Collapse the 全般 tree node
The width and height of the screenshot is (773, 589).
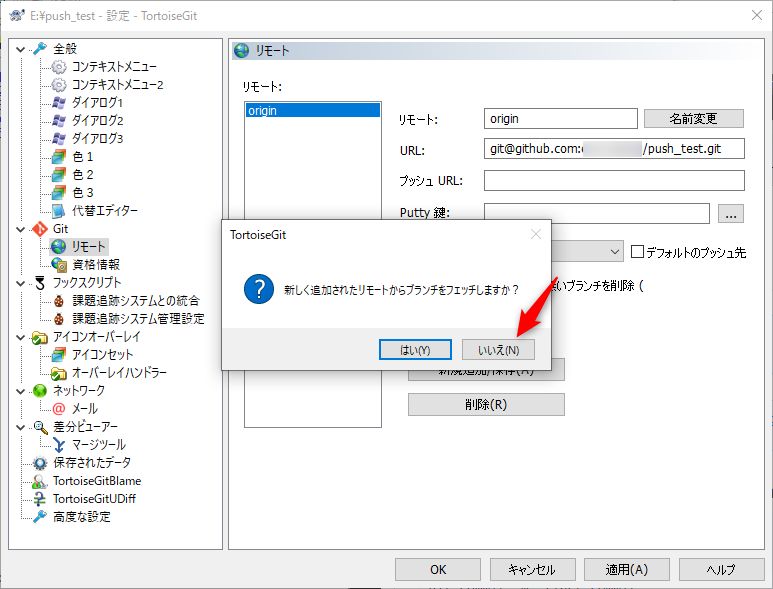(21, 49)
